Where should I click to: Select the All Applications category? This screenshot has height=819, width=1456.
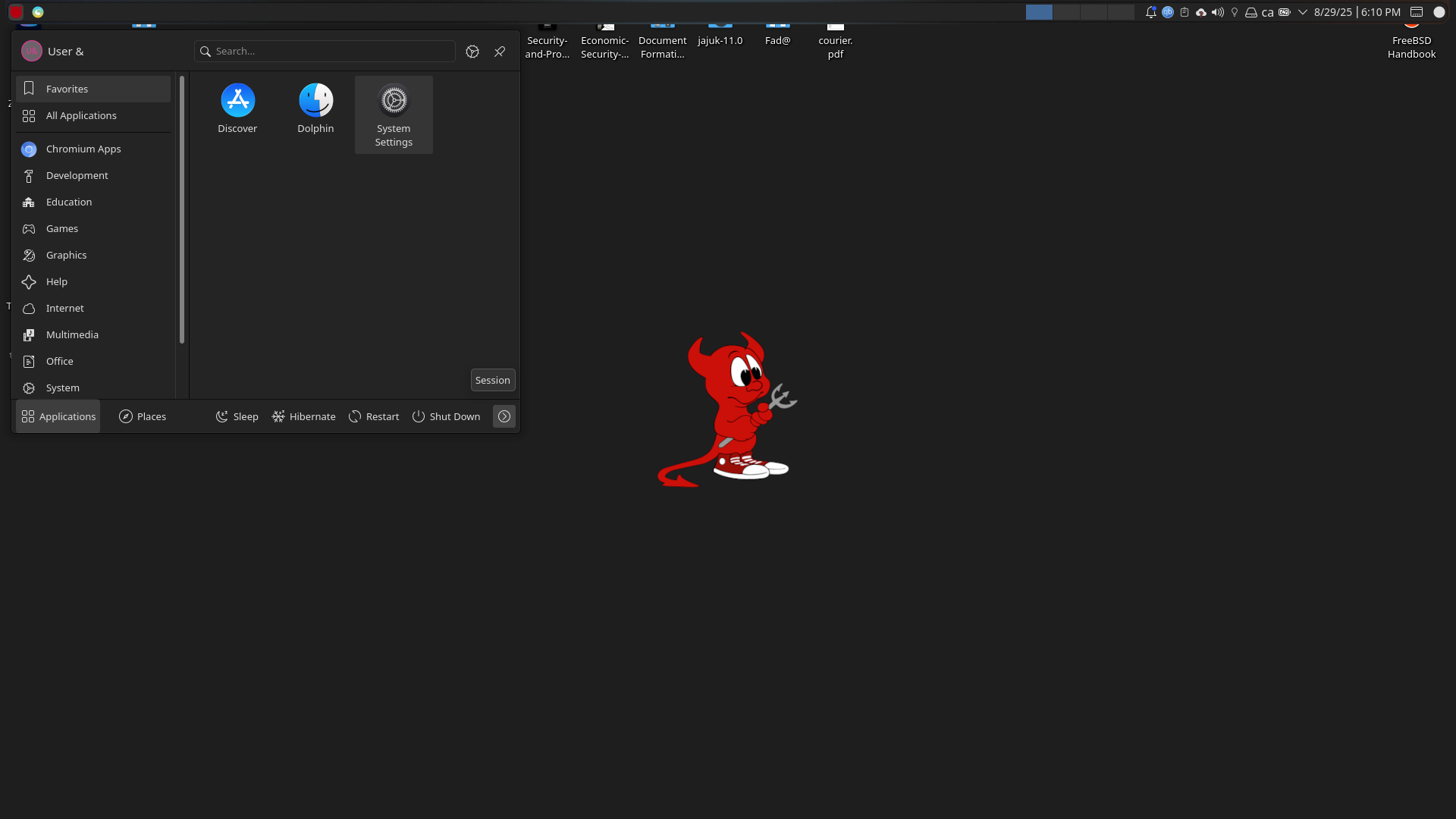81,115
